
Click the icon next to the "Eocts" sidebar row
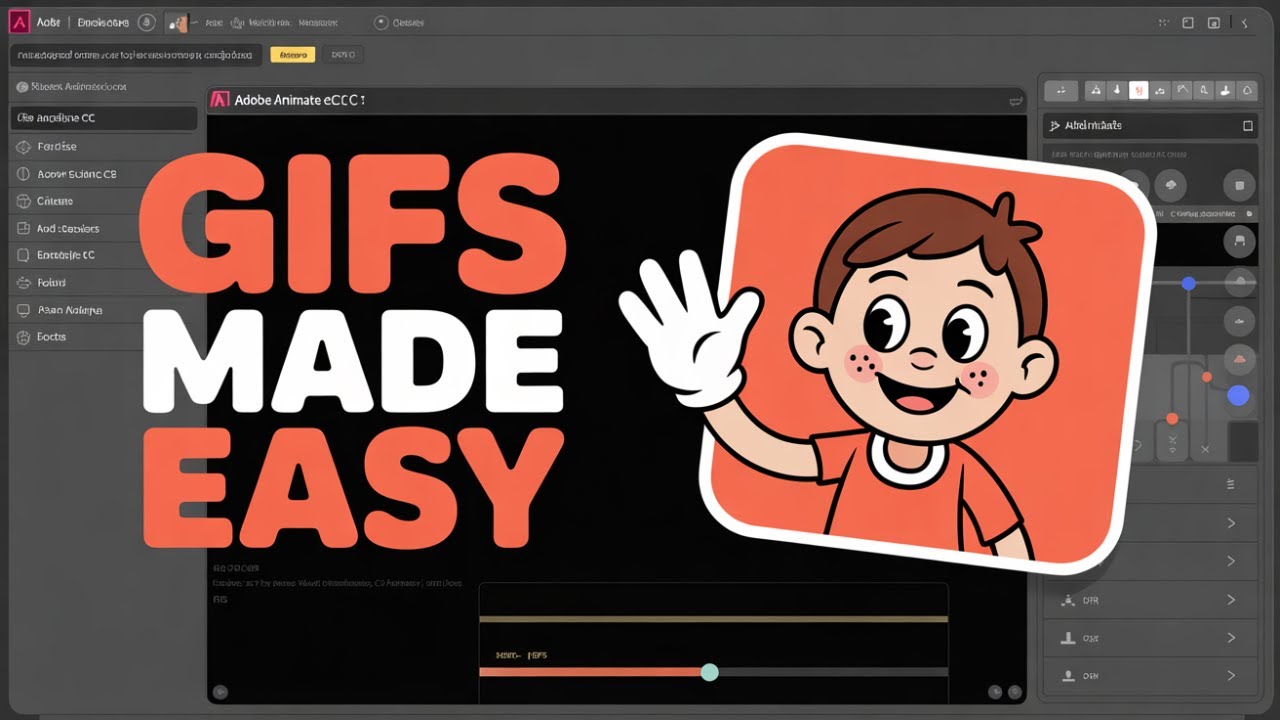tap(23, 337)
